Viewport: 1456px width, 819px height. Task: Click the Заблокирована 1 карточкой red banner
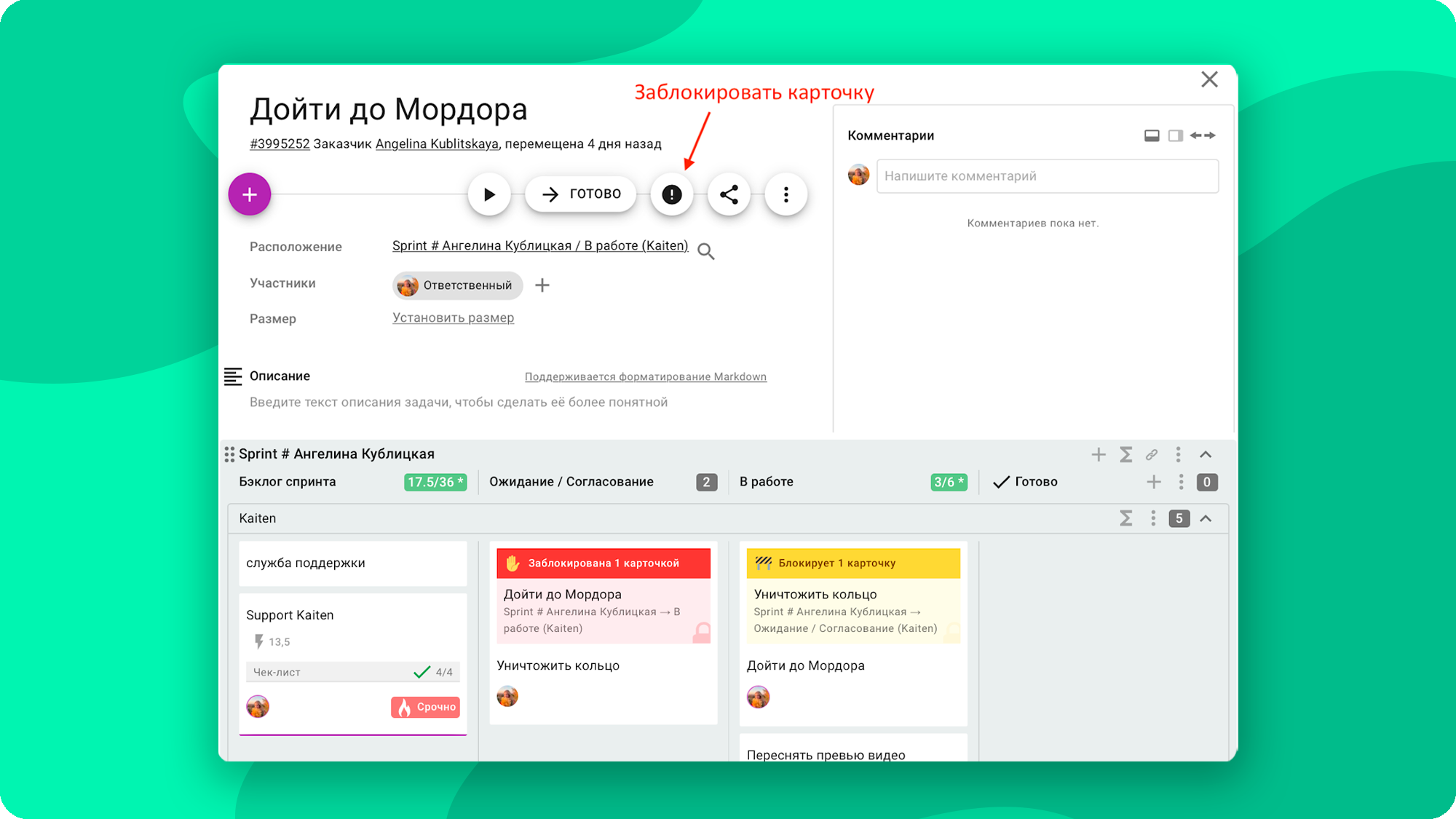click(604, 563)
